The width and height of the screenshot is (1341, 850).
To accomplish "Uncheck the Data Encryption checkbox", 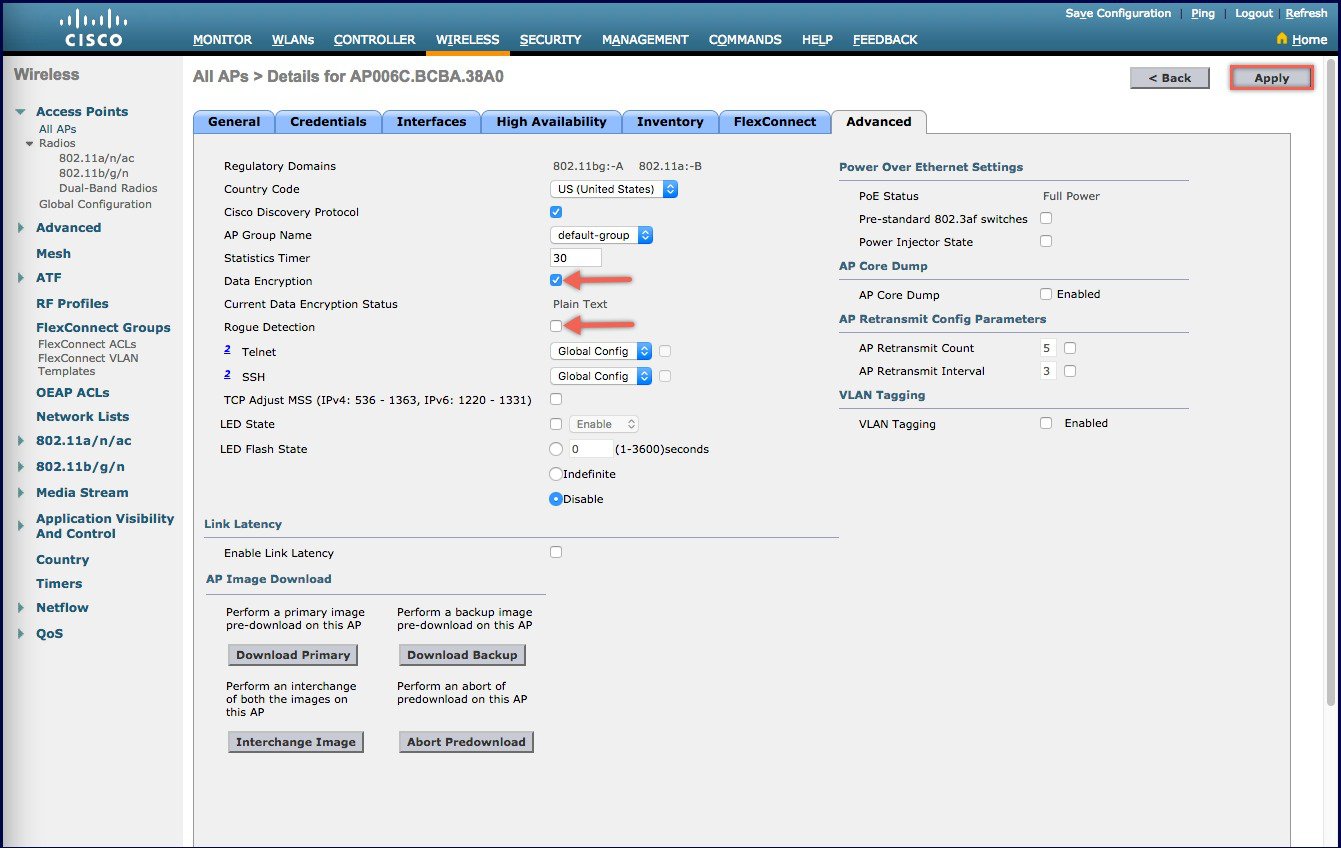I will coord(556,281).
